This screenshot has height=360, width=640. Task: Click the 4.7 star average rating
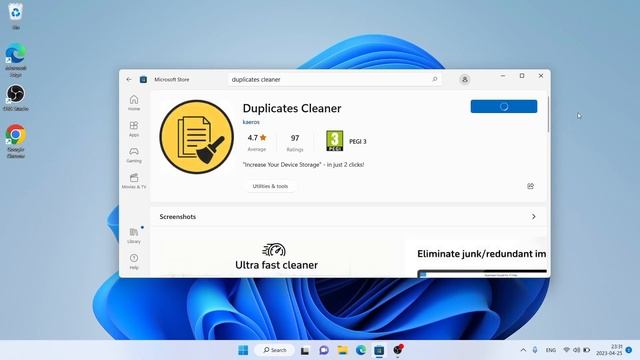pyautogui.click(x=257, y=142)
